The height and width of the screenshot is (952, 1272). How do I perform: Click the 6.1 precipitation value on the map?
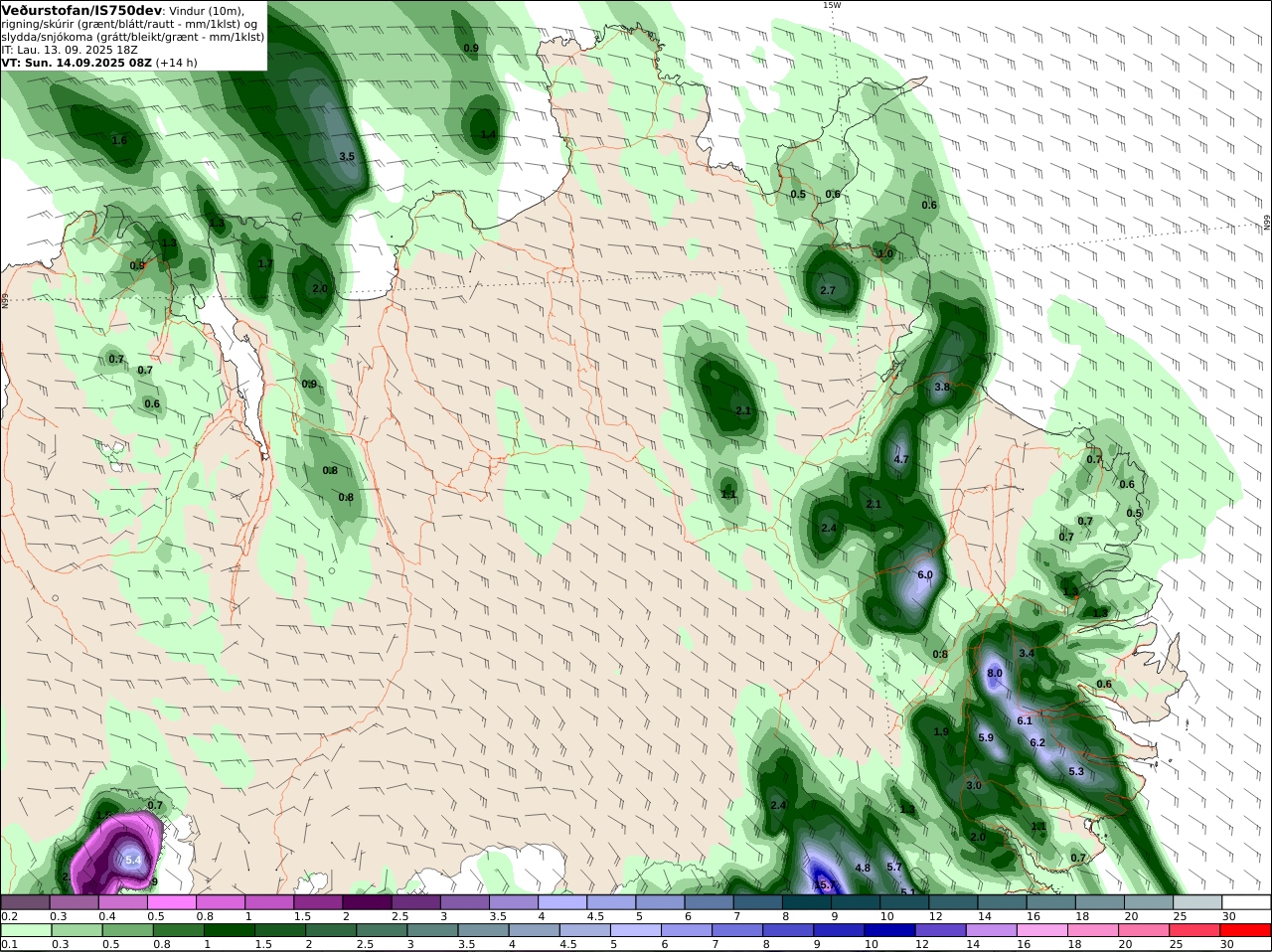tap(1025, 721)
